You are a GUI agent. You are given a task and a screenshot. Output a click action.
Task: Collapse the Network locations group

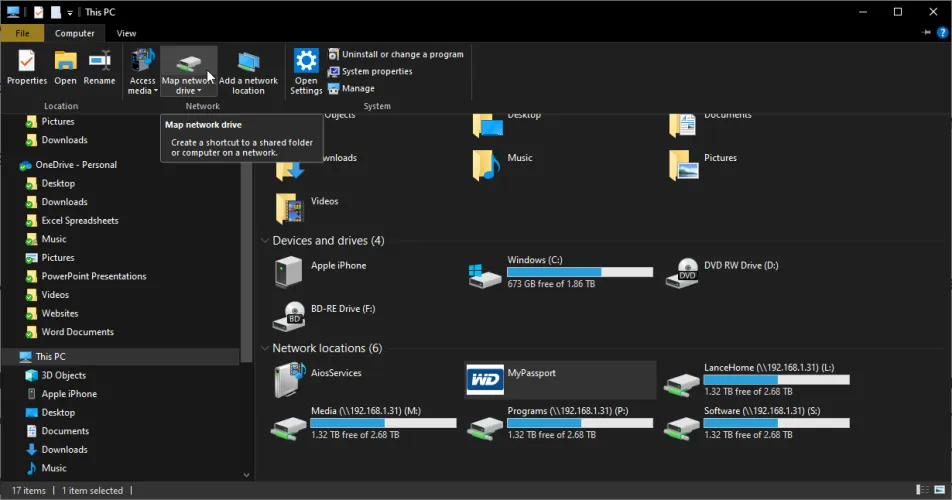pos(265,349)
